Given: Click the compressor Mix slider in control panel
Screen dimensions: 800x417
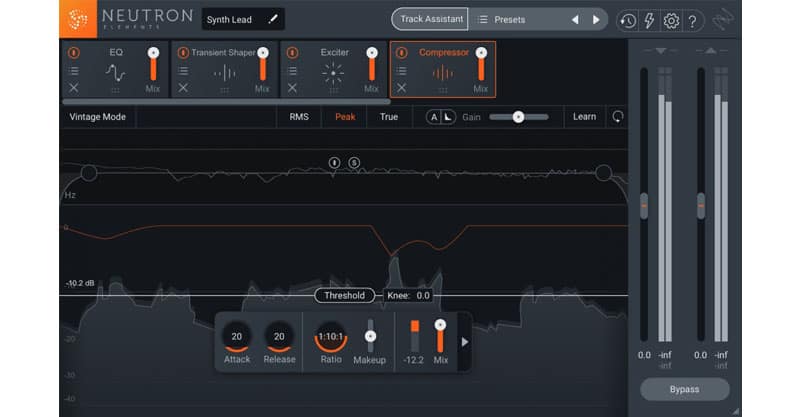Looking at the screenshot, I should click(x=440, y=336).
